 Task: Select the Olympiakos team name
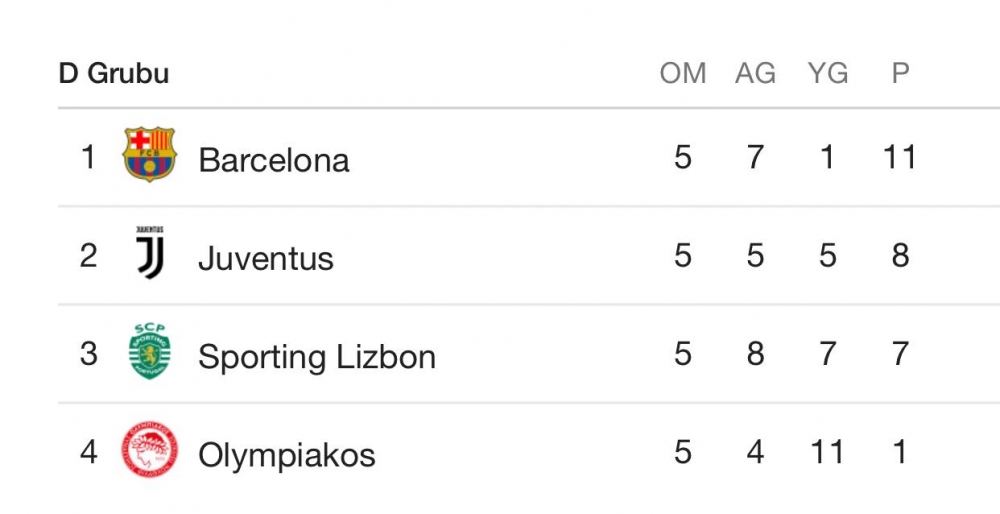287,455
